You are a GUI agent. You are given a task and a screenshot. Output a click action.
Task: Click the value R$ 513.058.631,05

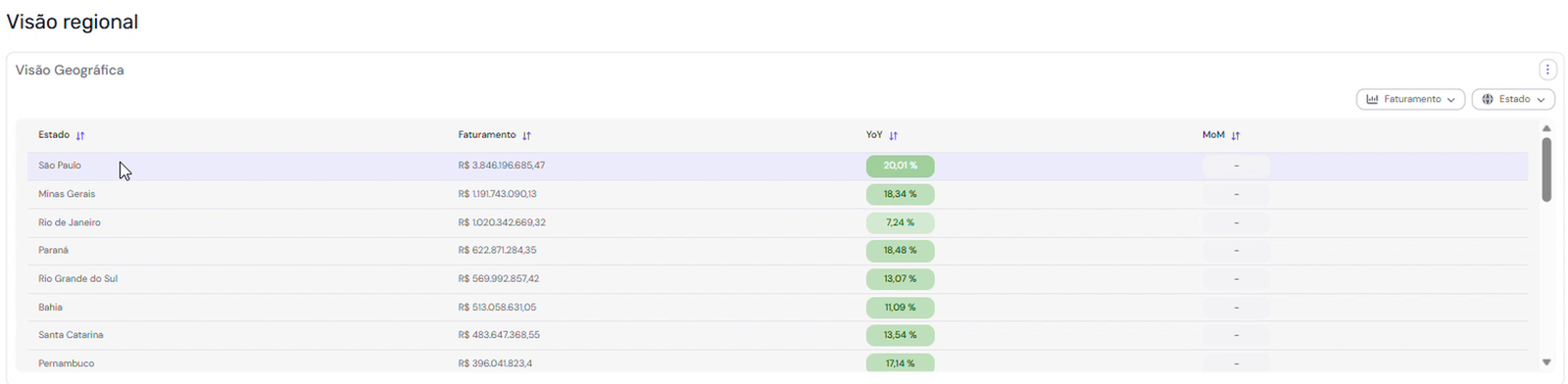click(x=497, y=307)
